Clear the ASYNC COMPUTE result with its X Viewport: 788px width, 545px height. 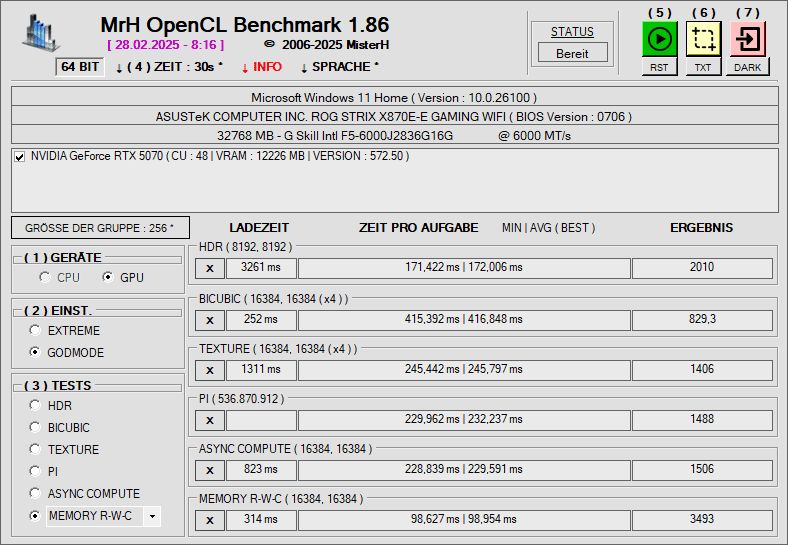click(x=210, y=470)
